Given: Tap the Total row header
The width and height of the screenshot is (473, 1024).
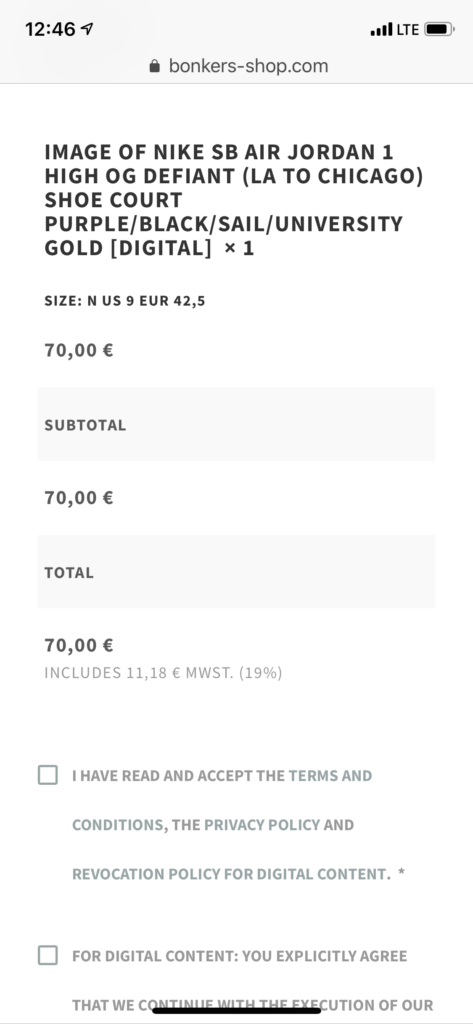Looking at the screenshot, I should [236, 572].
